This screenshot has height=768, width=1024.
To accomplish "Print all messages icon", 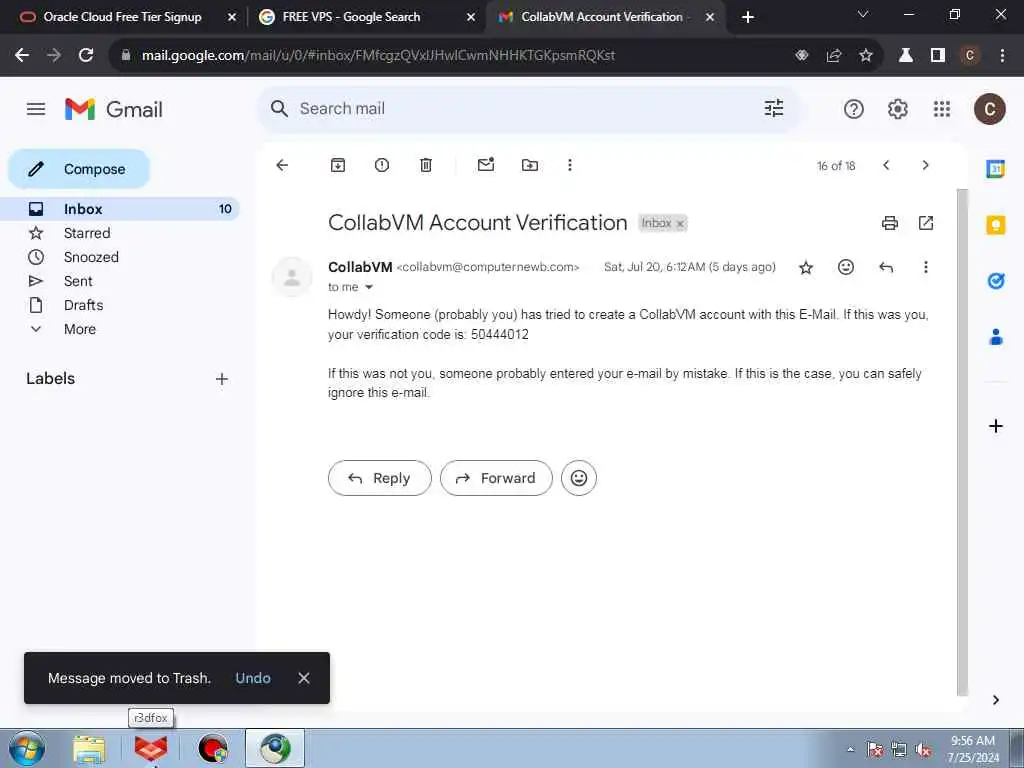I will tap(889, 223).
